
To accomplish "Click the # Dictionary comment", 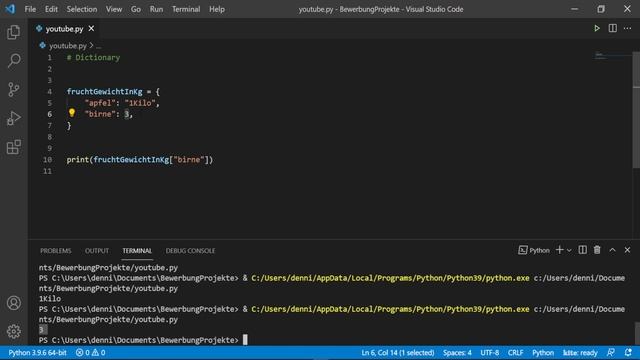I will [x=93, y=58].
